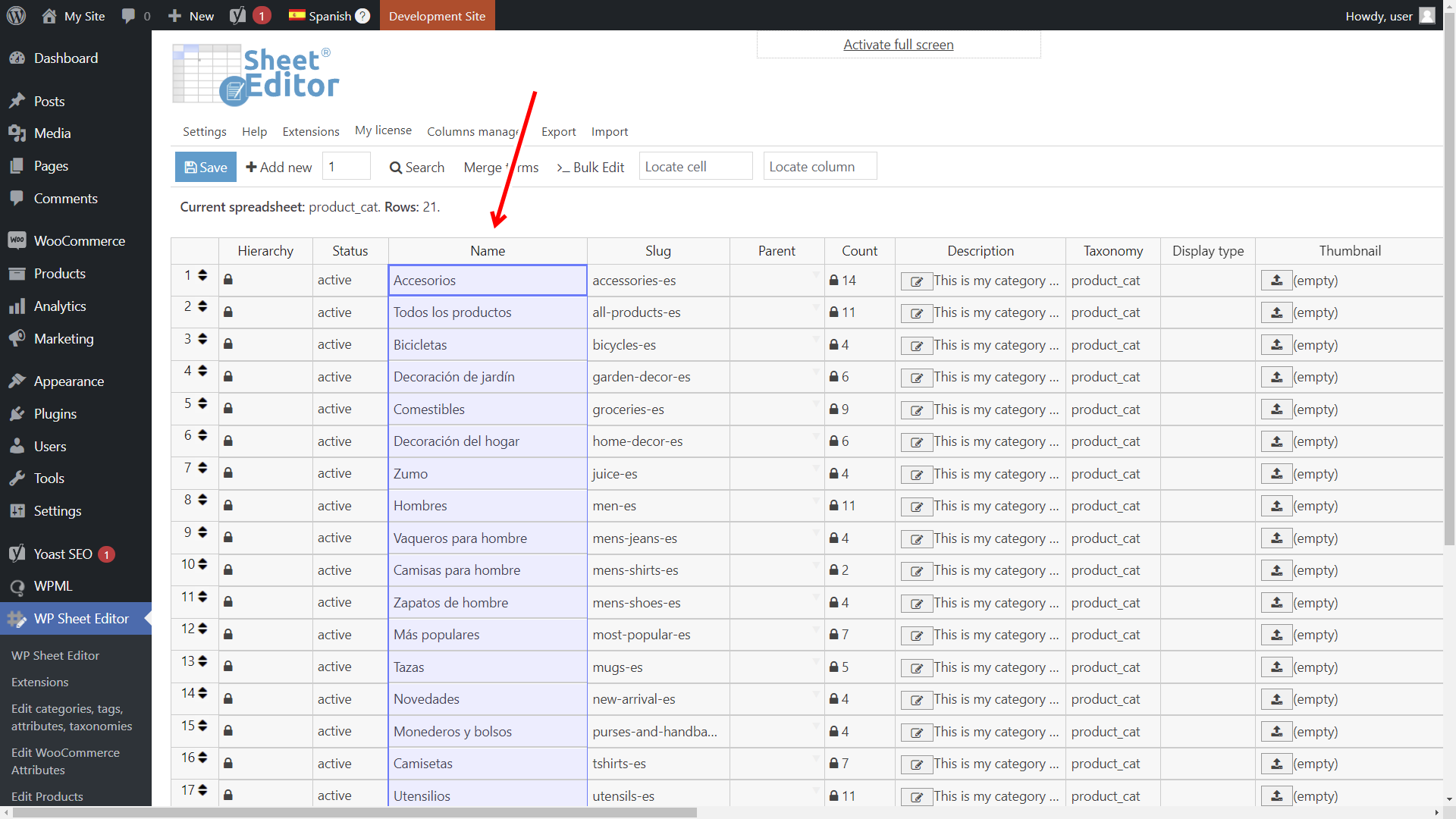
Task: Open the Analytics sidebar menu
Action: point(60,306)
